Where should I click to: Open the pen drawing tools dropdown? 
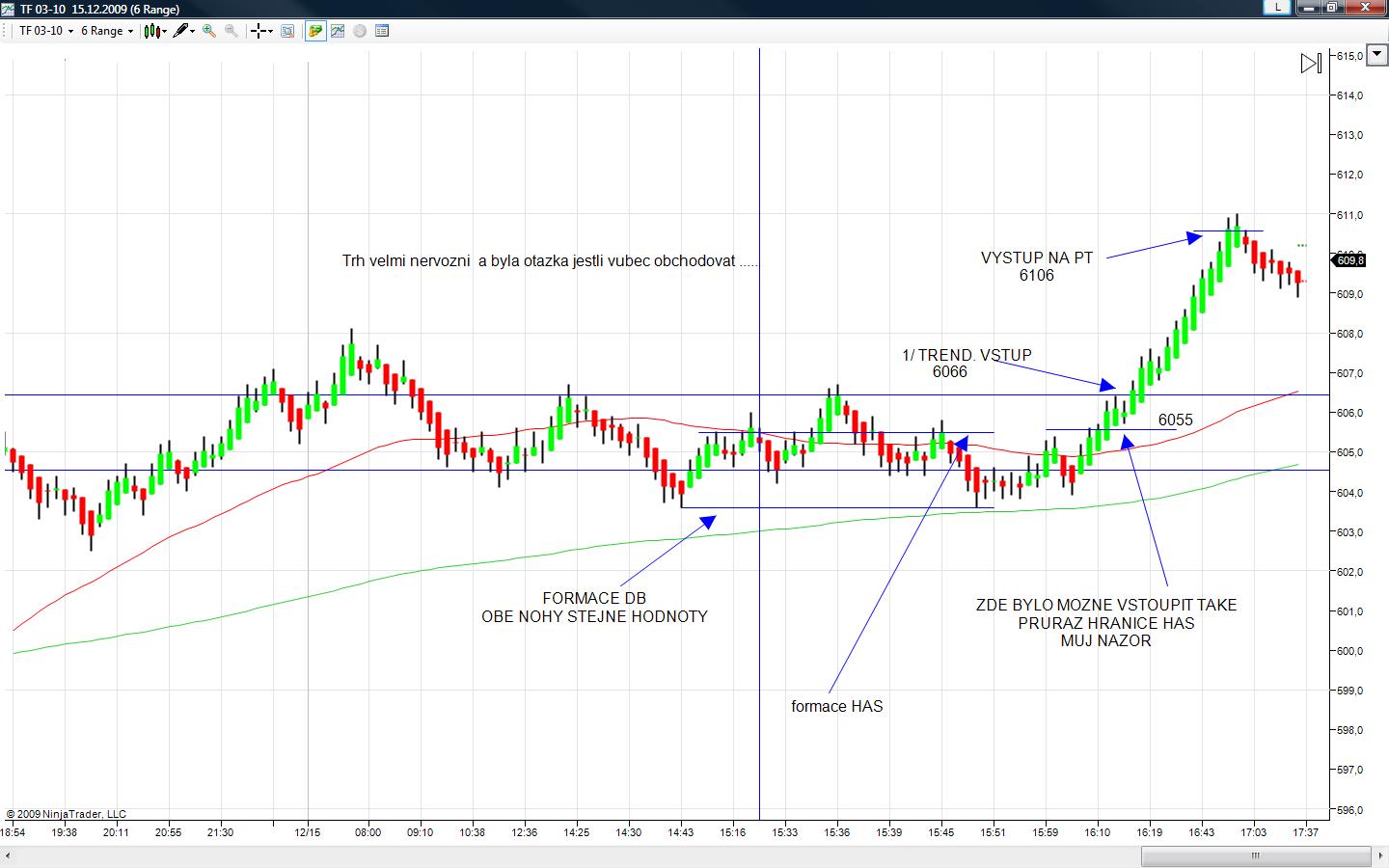(184, 31)
